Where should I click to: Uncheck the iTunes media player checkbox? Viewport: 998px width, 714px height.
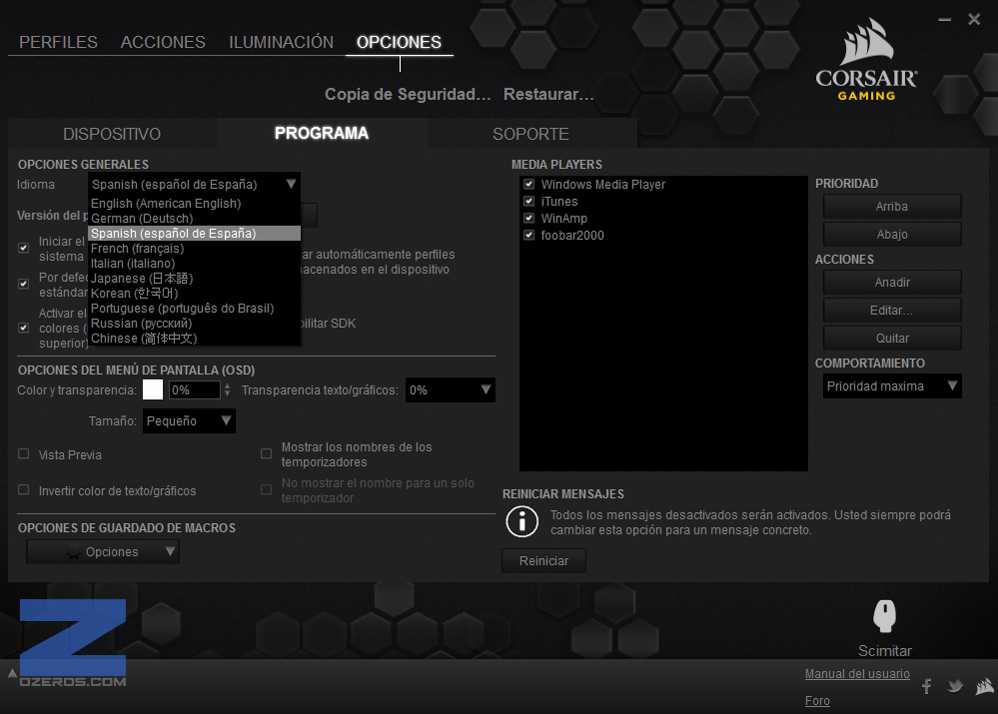pyautogui.click(x=529, y=201)
